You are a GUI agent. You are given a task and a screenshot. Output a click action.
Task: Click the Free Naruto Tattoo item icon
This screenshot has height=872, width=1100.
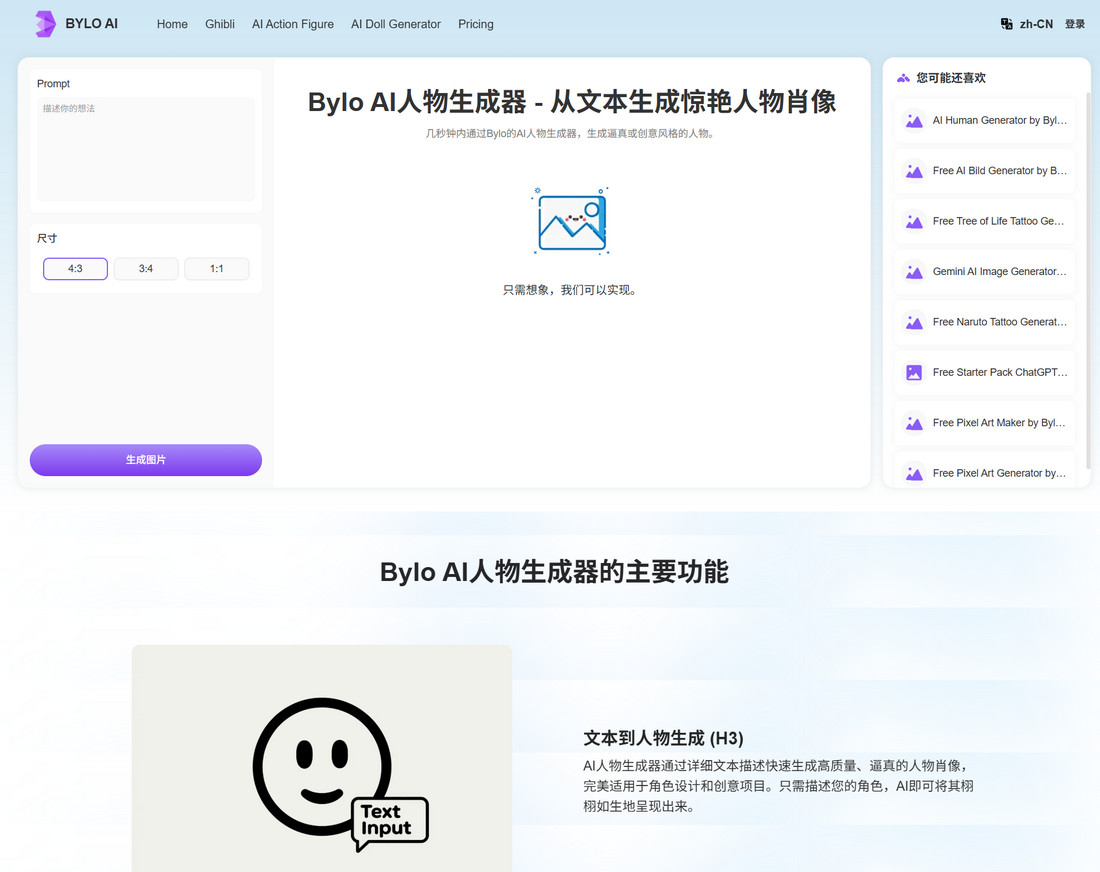[x=914, y=323]
